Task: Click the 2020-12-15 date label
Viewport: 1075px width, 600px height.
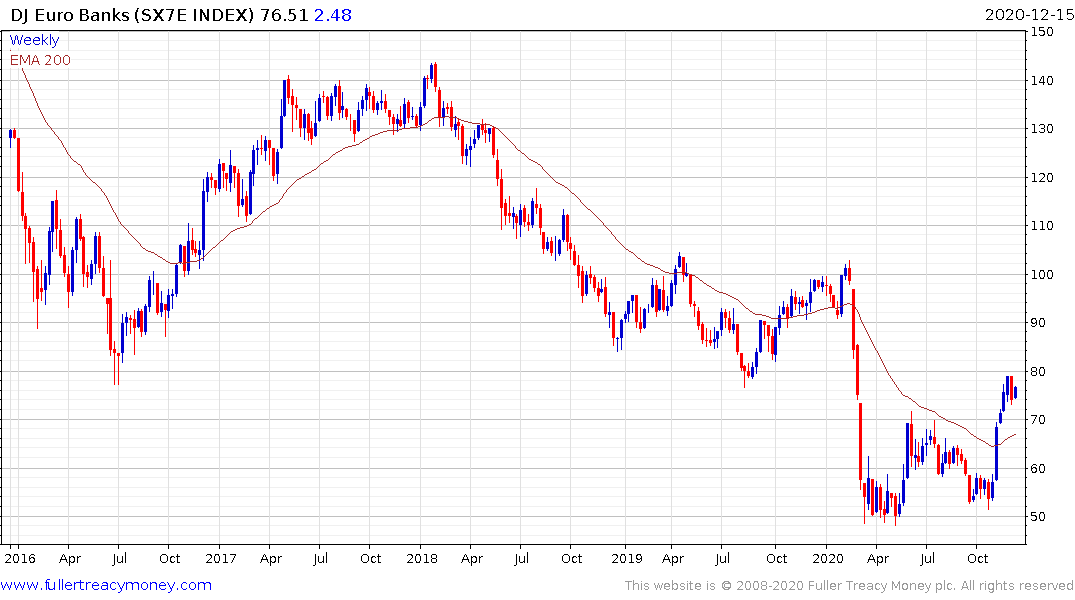Action: click(x=1028, y=14)
